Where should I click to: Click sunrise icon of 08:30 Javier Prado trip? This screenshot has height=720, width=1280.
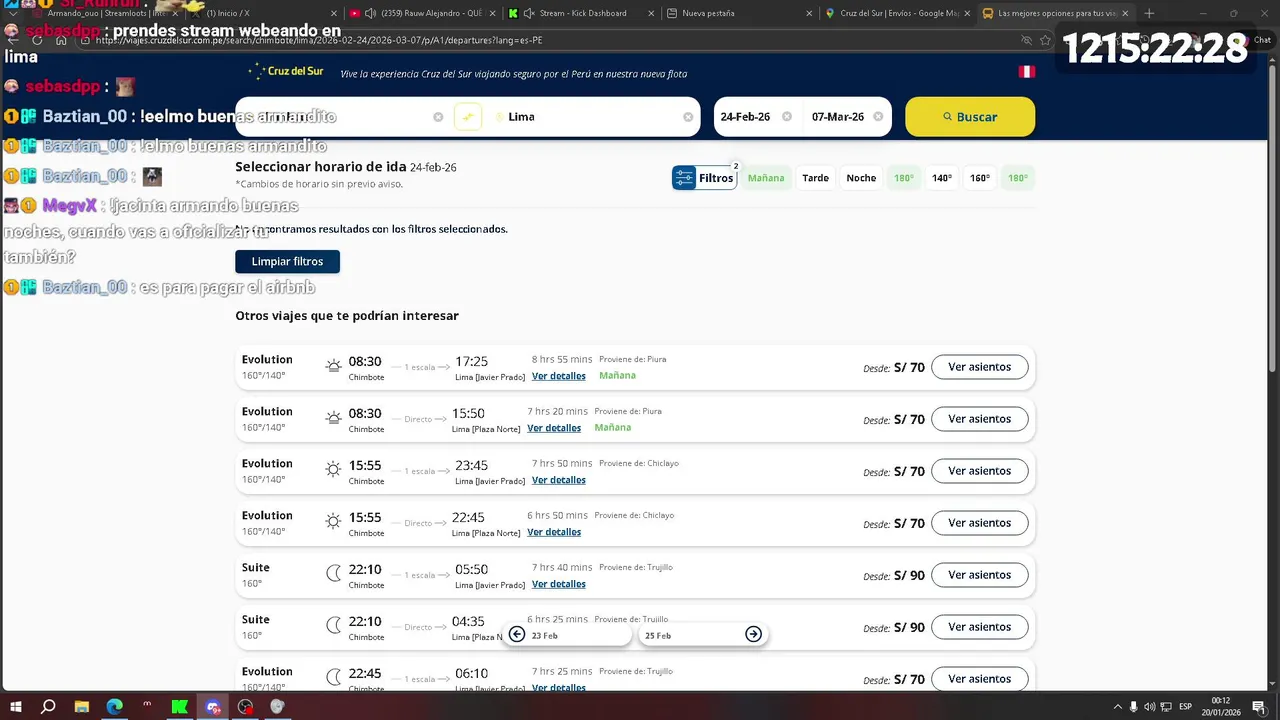(333, 366)
